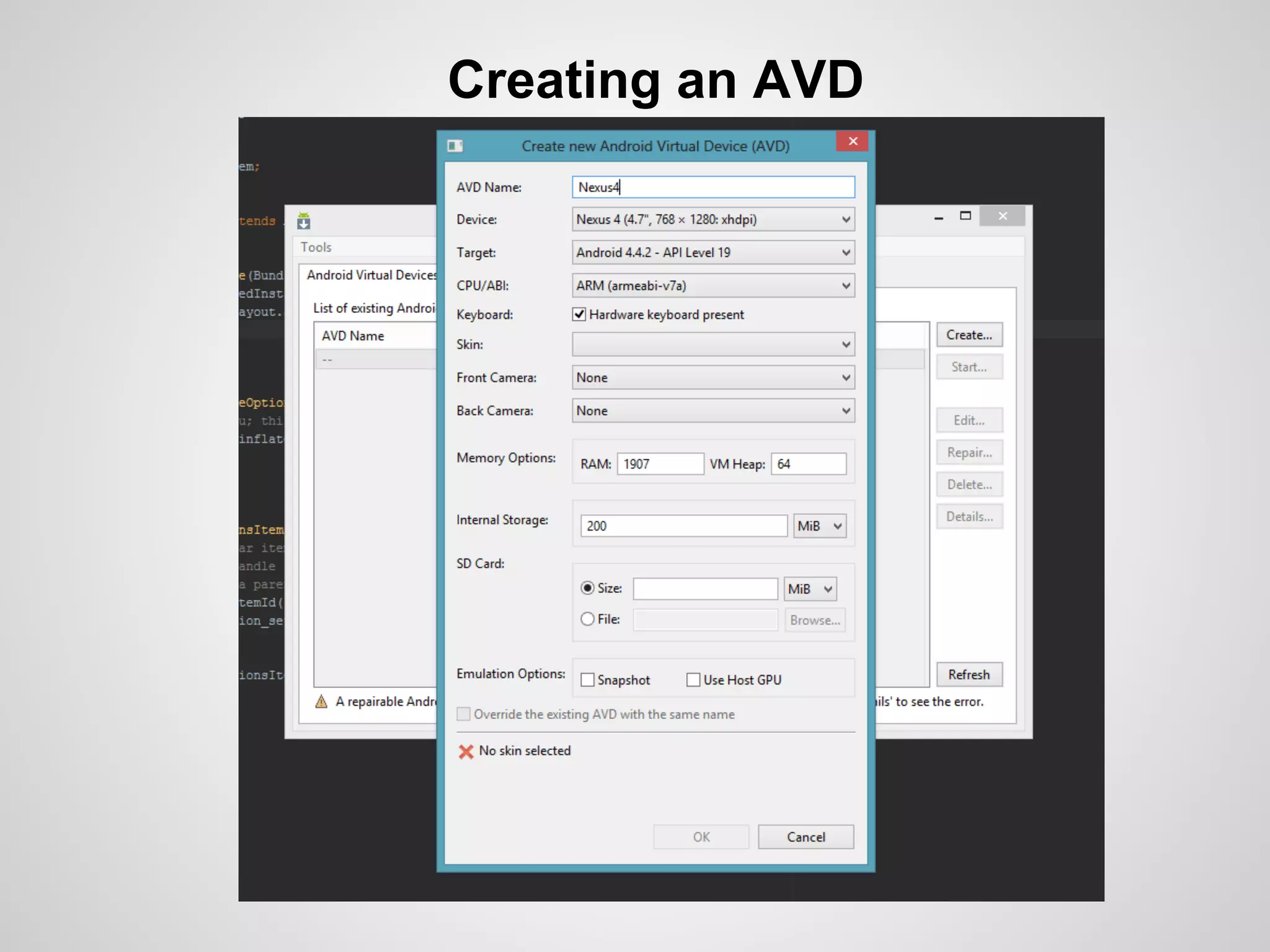Screen dimensions: 1270x952
Task: Click the Start button in AVD Manager
Action: tap(969, 367)
